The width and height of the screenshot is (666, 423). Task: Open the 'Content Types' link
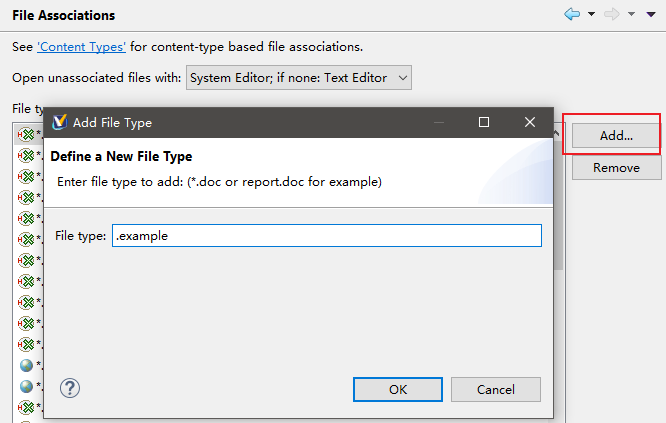pos(82,47)
